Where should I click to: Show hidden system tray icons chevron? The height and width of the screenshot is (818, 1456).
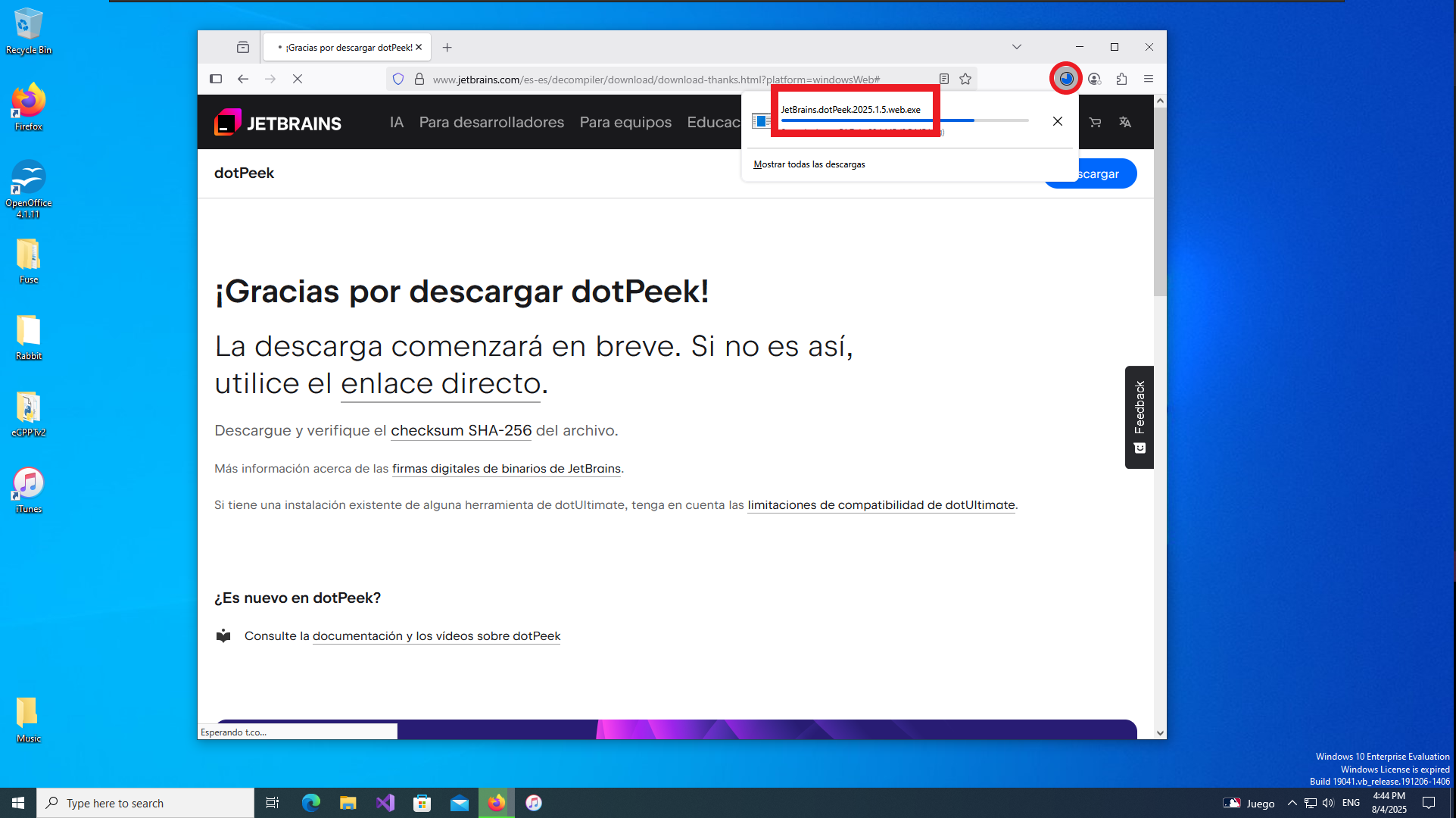coord(1292,803)
